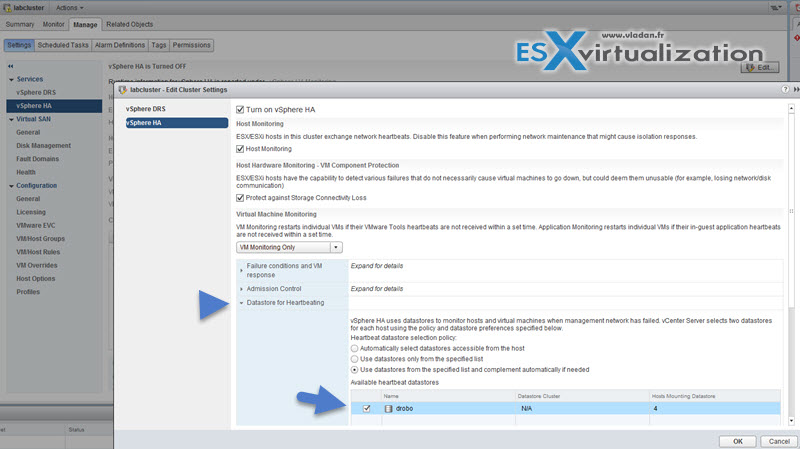Image resolution: width=800 pixels, height=449 pixels.
Task: Open the Permissions sub-tab
Action: [x=191, y=45]
